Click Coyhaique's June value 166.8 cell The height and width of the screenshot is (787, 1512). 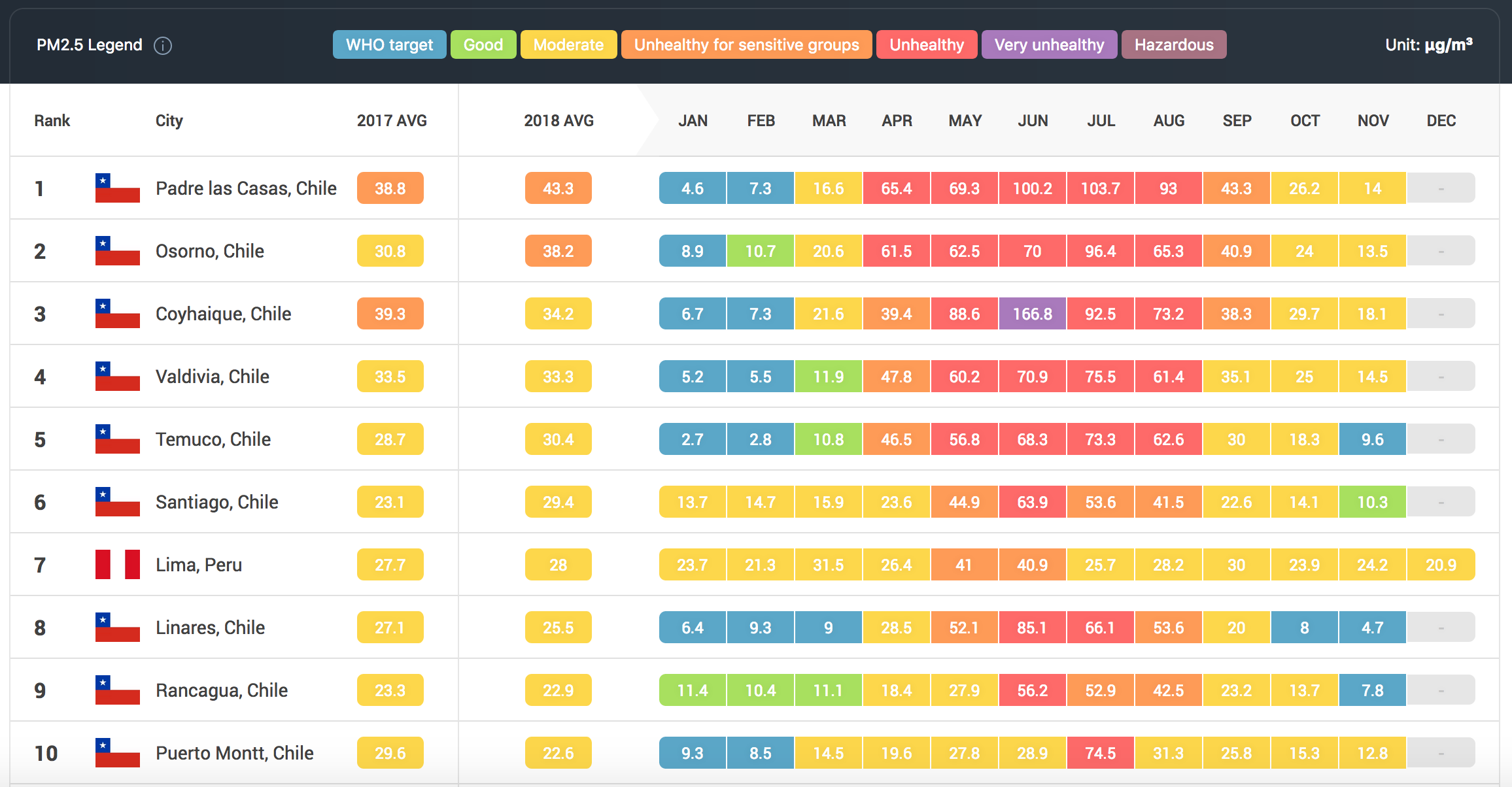click(x=1033, y=314)
